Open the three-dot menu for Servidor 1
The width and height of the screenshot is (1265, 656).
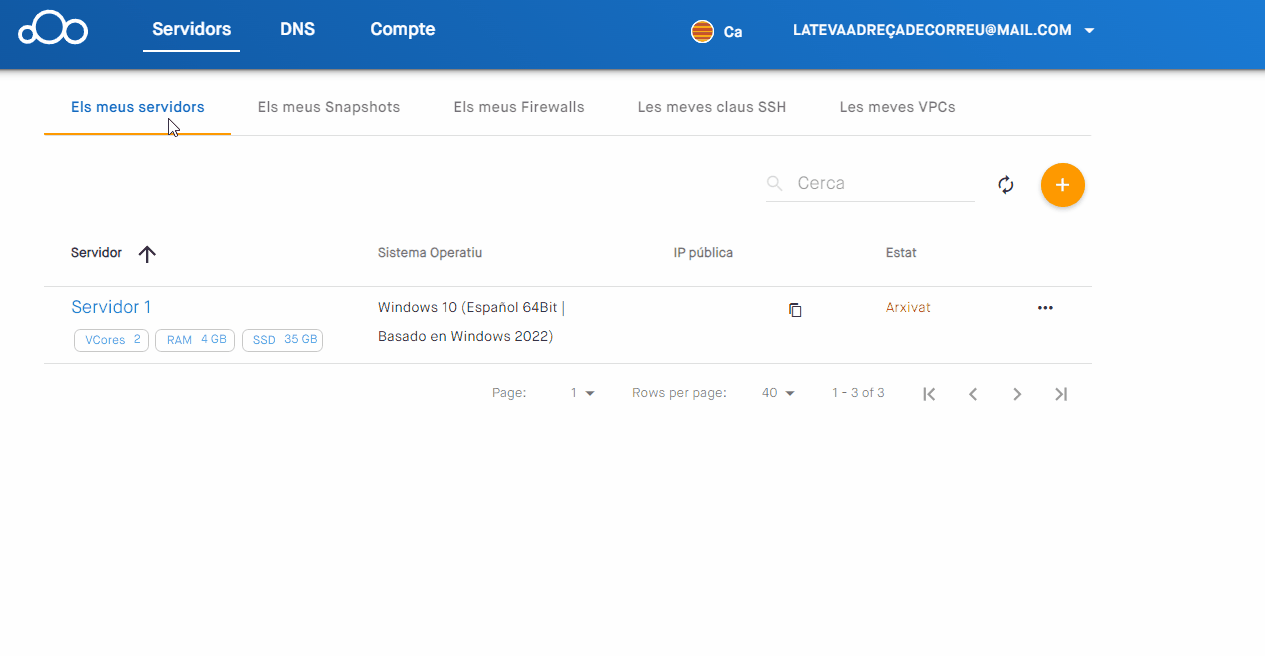pyautogui.click(x=1045, y=308)
